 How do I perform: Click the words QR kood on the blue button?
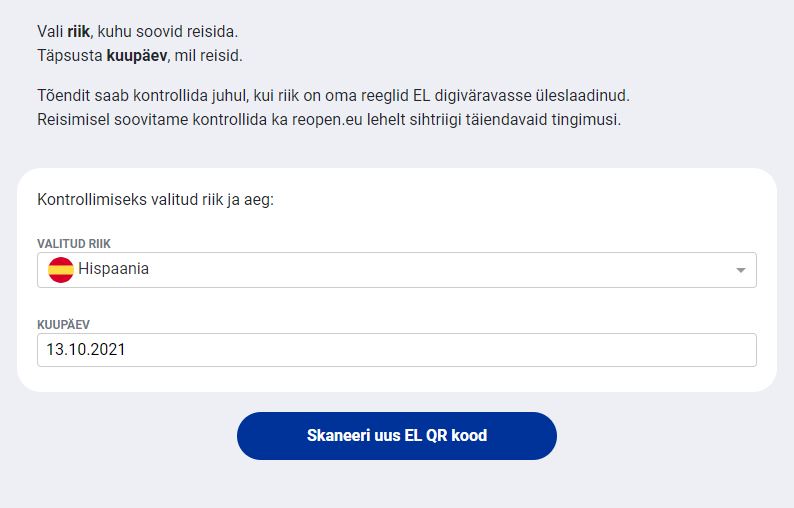coord(457,436)
